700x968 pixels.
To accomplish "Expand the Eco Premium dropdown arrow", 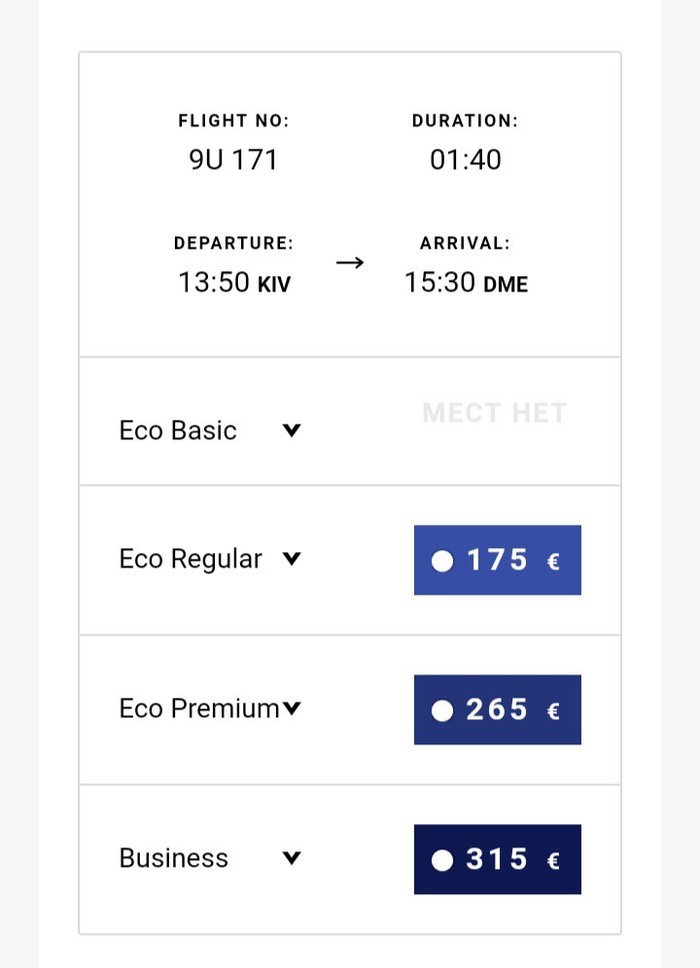I will 291,709.
